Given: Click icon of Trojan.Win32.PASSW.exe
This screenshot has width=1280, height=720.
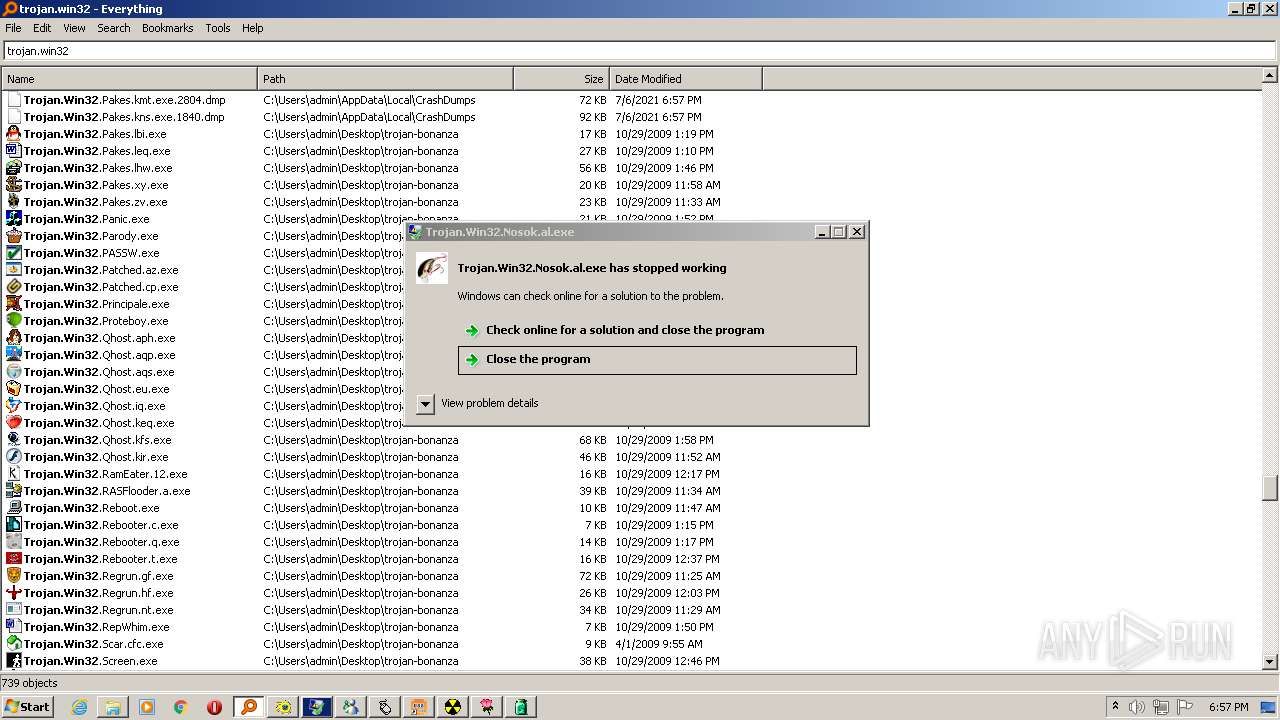Looking at the screenshot, I should coord(13,253).
